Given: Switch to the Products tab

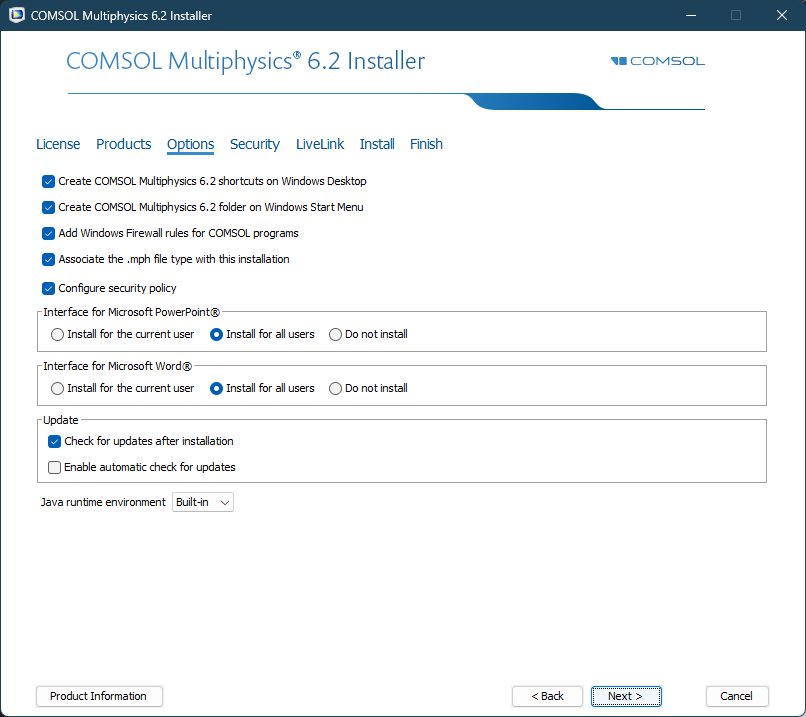Looking at the screenshot, I should coord(123,144).
